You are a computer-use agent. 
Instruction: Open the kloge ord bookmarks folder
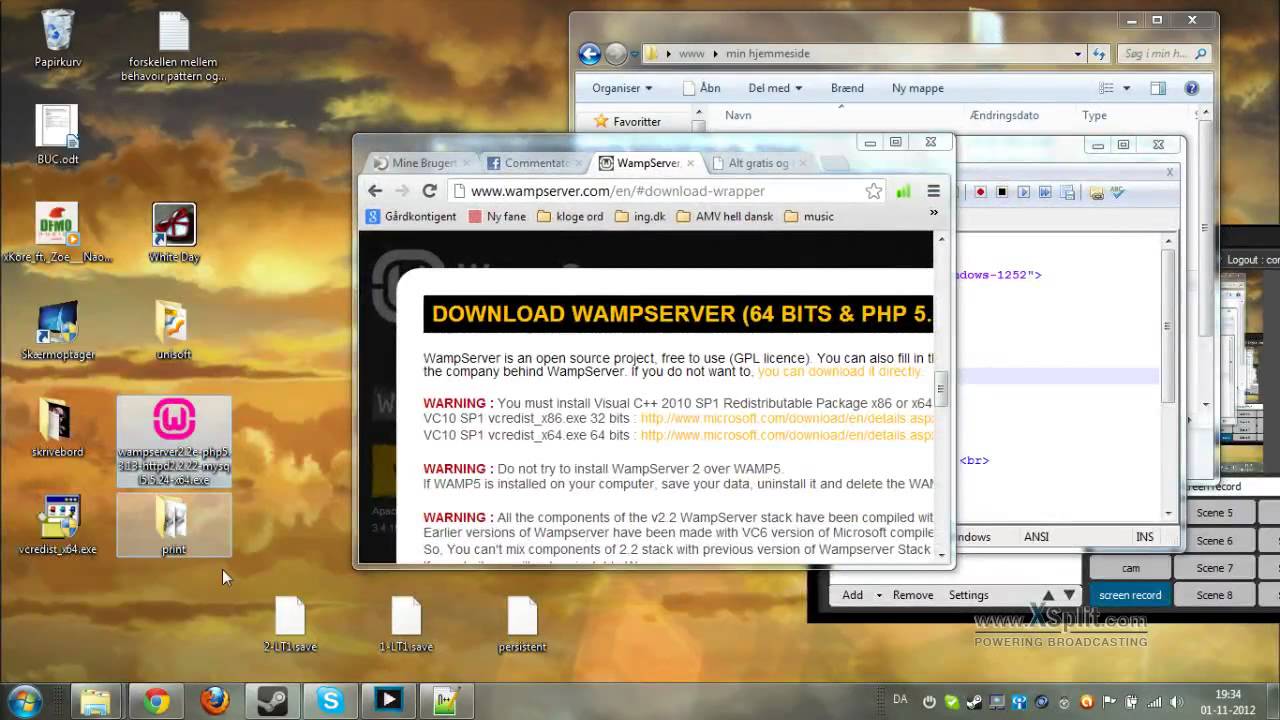[x=570, y=216]
